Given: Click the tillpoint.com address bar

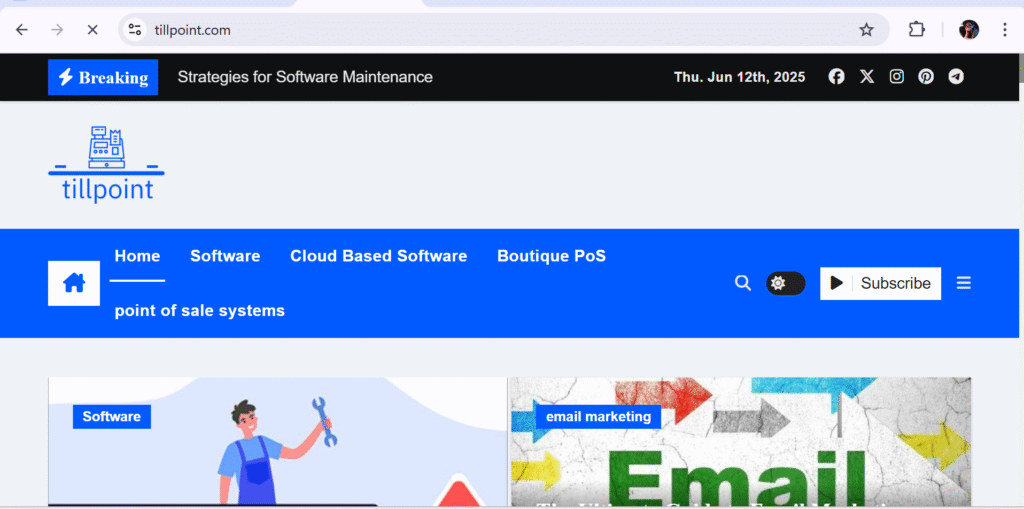Looking at the screenshot, I should pyautogui.click(x=503, y=30).
